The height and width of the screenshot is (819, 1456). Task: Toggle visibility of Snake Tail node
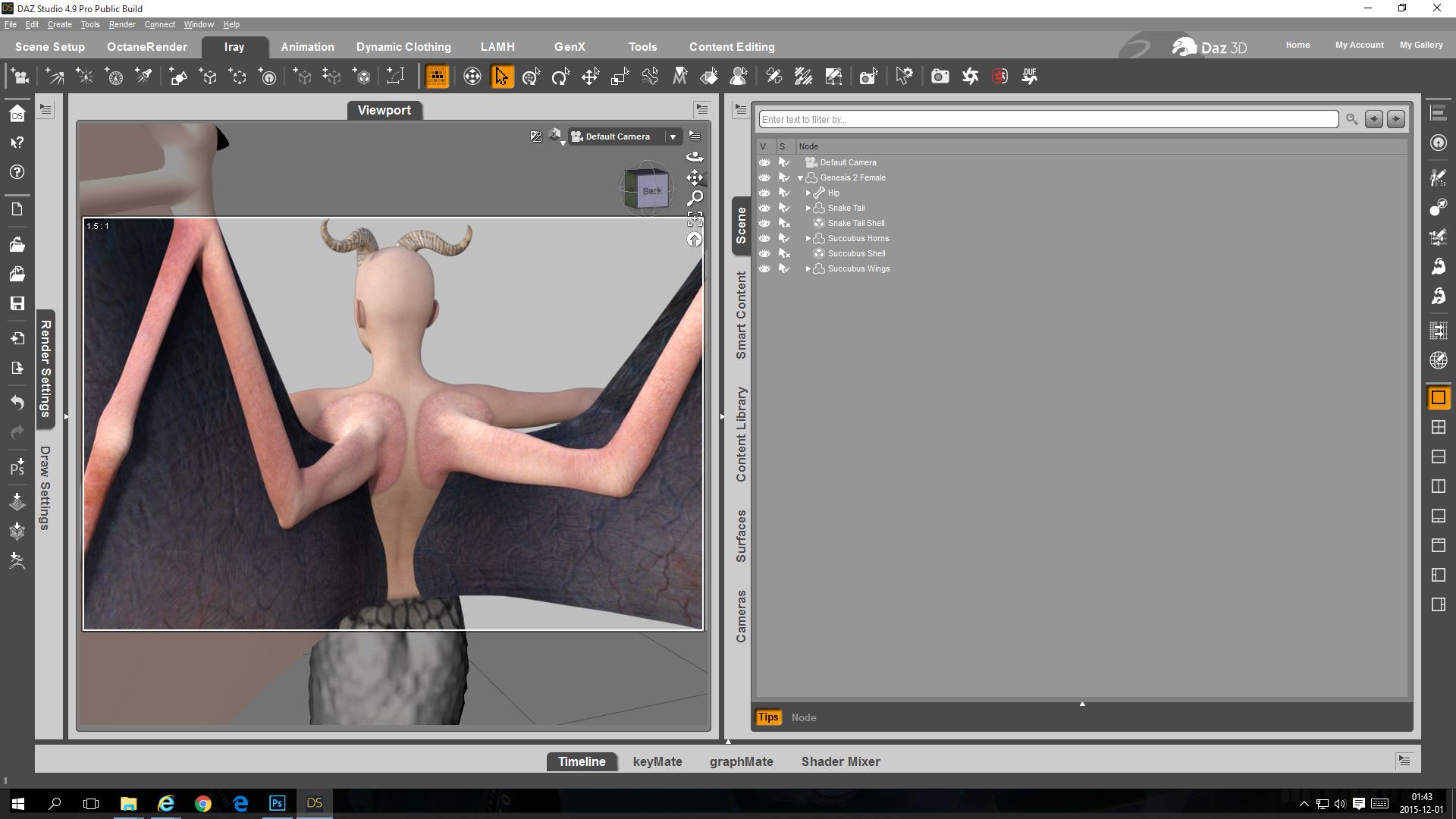click(x=764, y=208)
